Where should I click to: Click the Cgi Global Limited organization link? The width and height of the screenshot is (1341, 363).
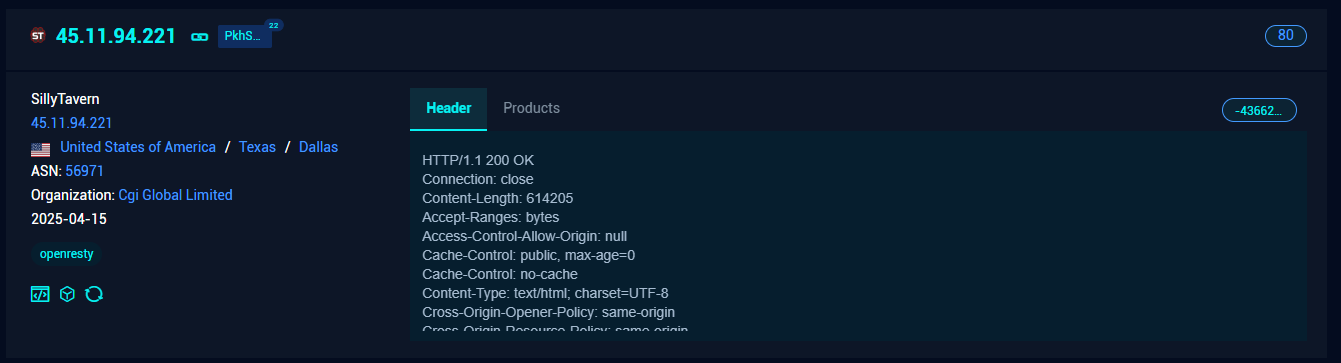pos(175,195)
